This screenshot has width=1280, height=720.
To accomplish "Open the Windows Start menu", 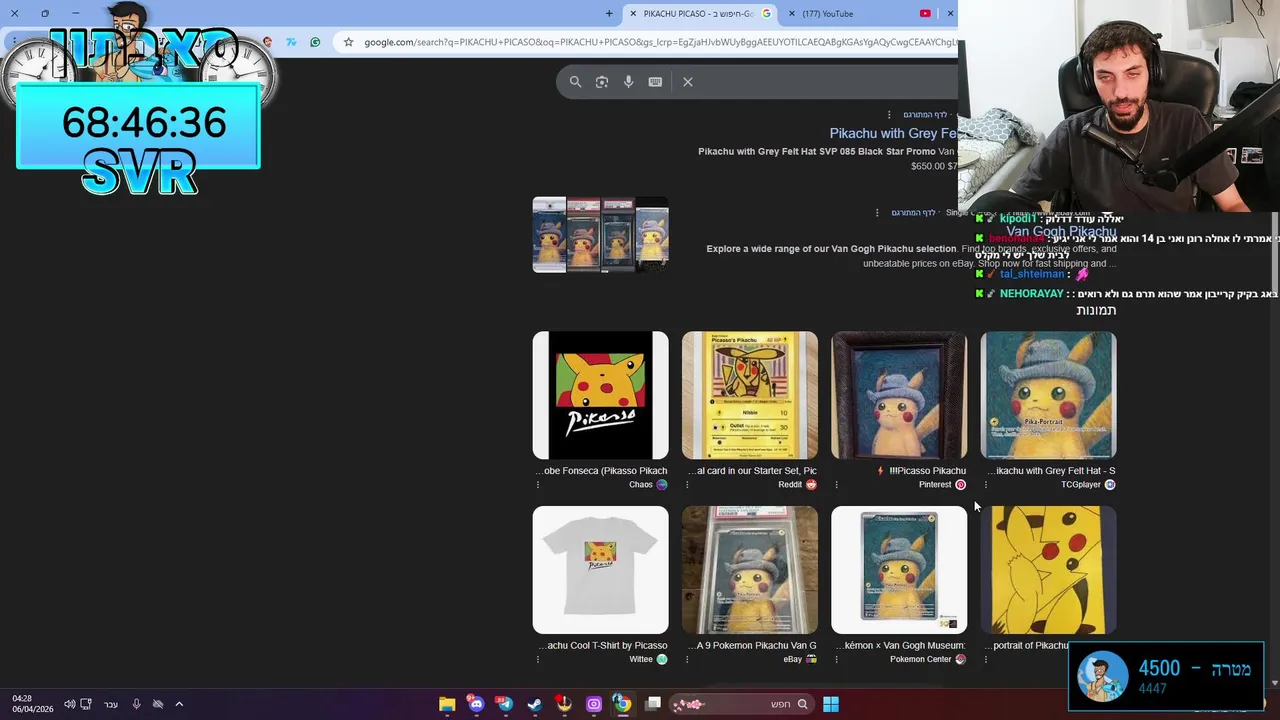I will pyautogui.click(x=831, y=704).
